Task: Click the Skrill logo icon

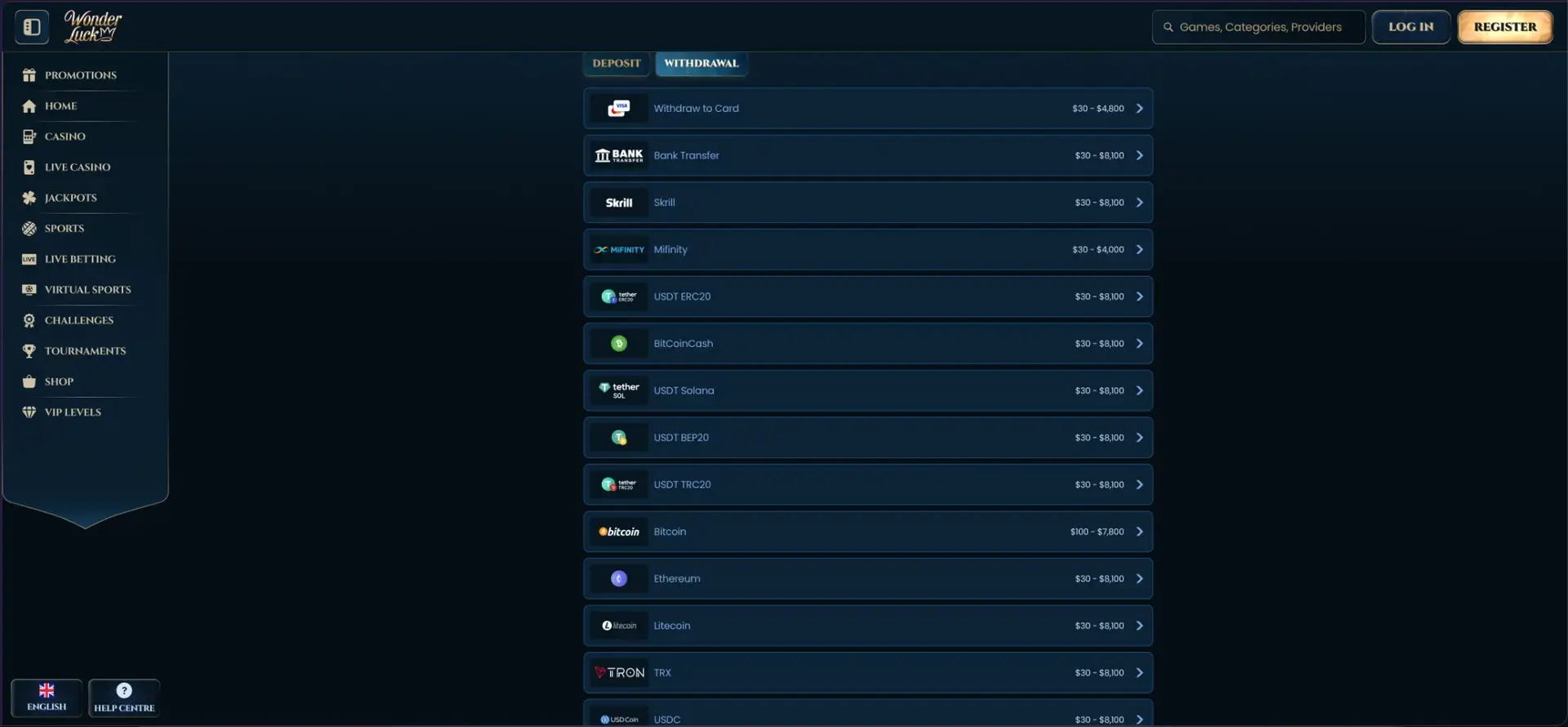Action: pyautogui.click(x=619, y=203)
